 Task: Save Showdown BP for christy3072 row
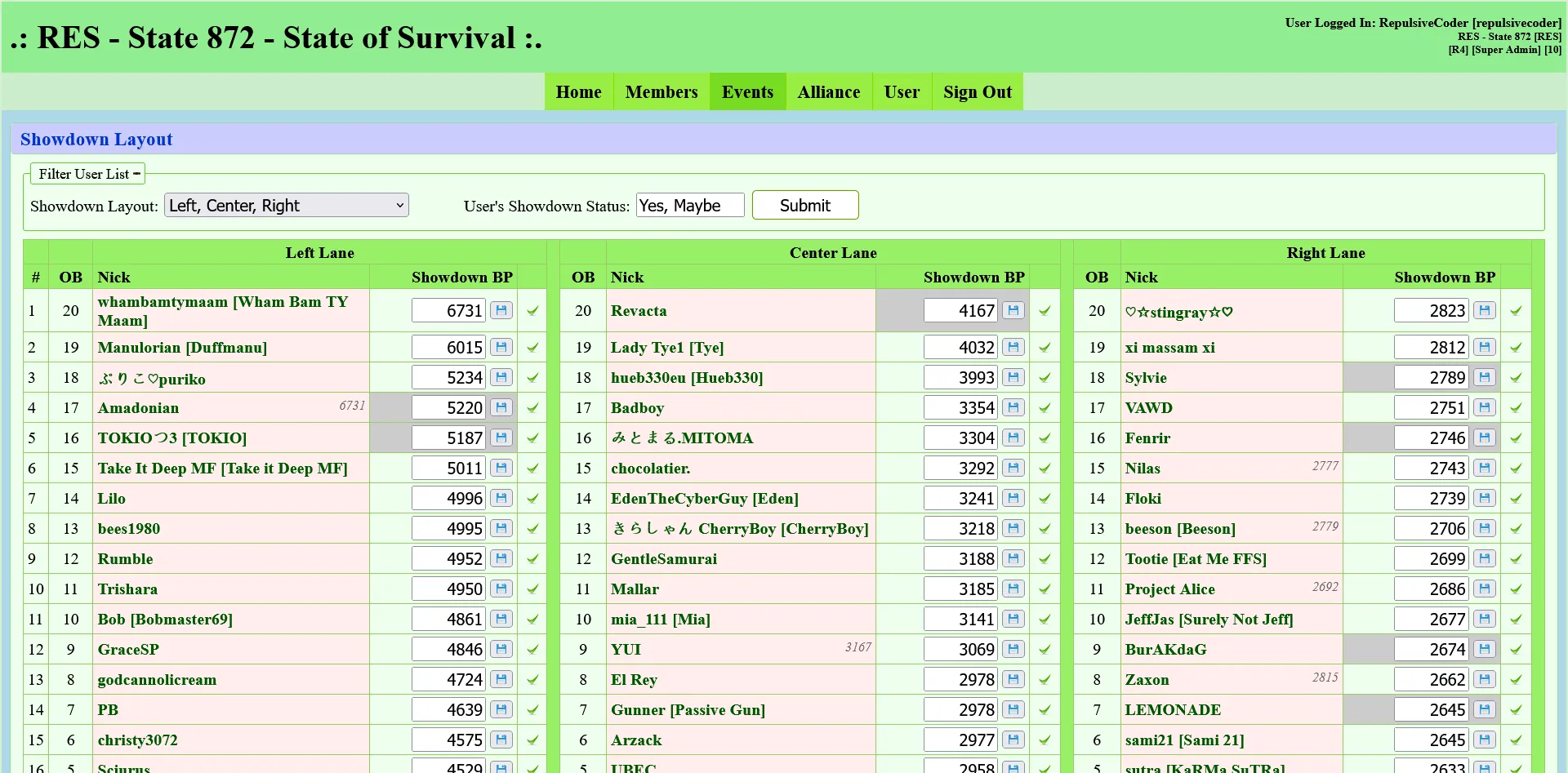coord(501,740)
